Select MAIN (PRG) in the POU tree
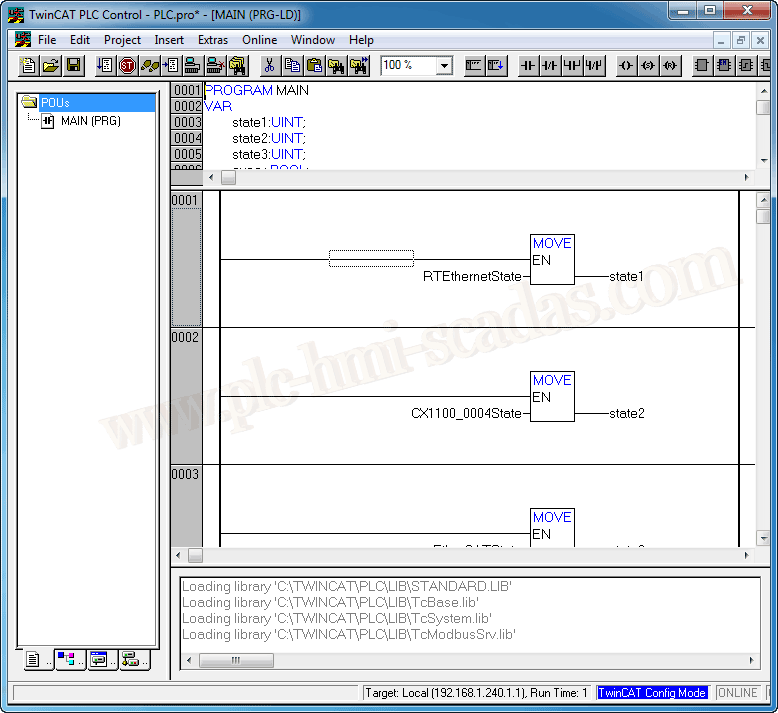The width and height of the screenshot is (778, 713). click(x=90, y=121)
